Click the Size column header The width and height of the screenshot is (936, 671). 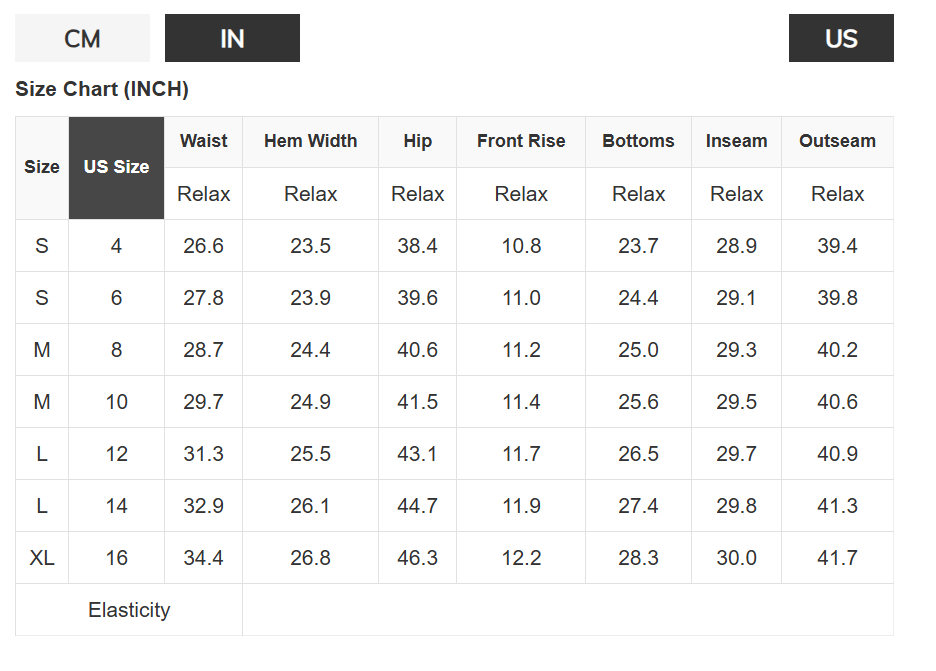42,167
